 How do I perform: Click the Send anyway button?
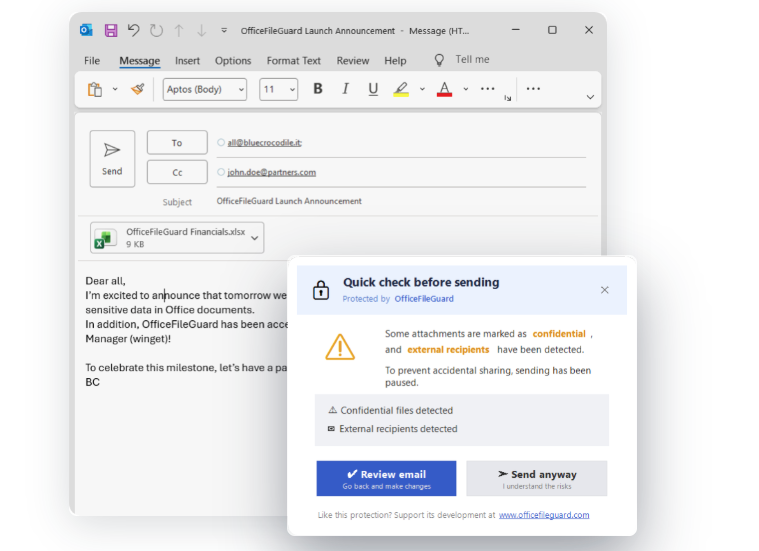(537, 478)
